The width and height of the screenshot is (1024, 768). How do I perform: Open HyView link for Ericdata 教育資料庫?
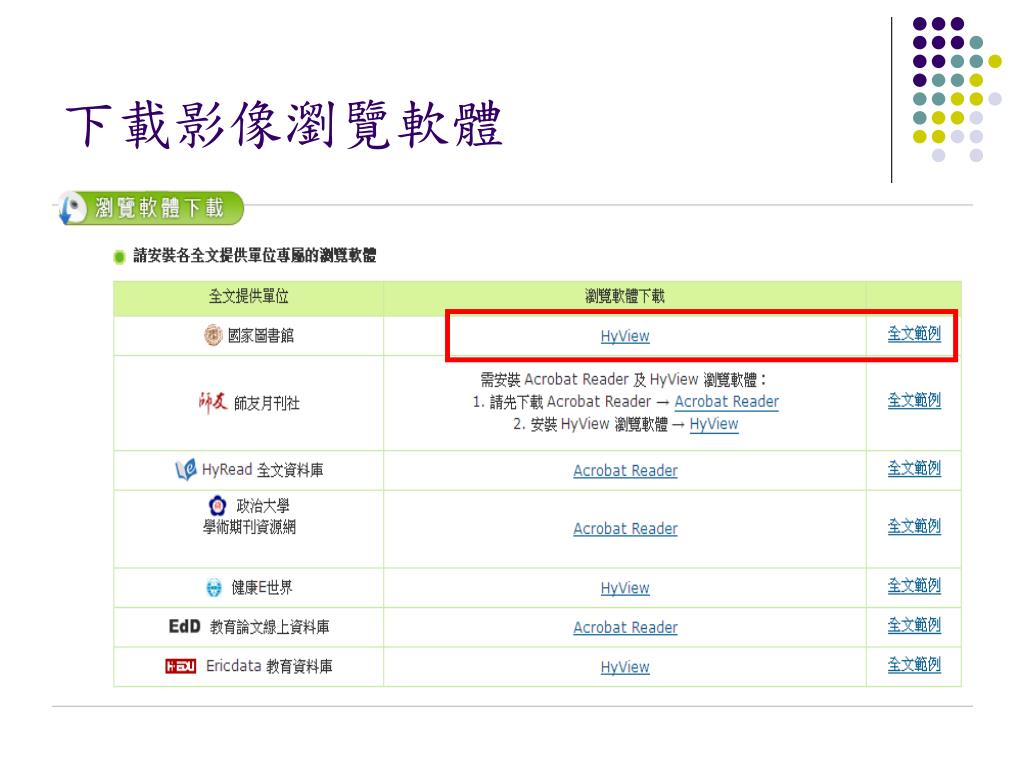[625, 667]
